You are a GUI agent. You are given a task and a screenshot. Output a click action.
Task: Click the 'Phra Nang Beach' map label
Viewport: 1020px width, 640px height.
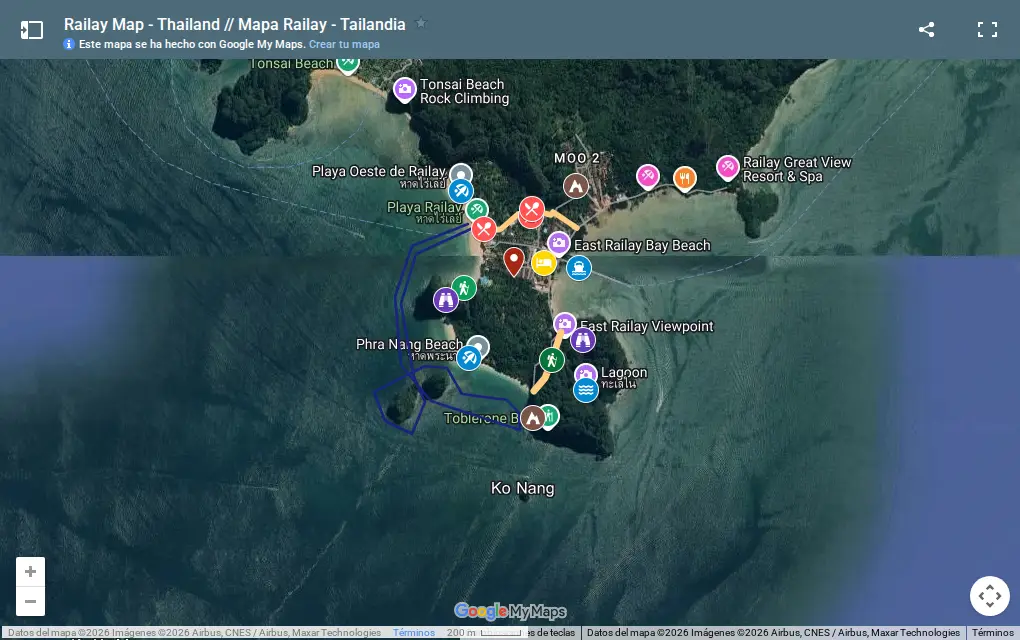[409, 344]
